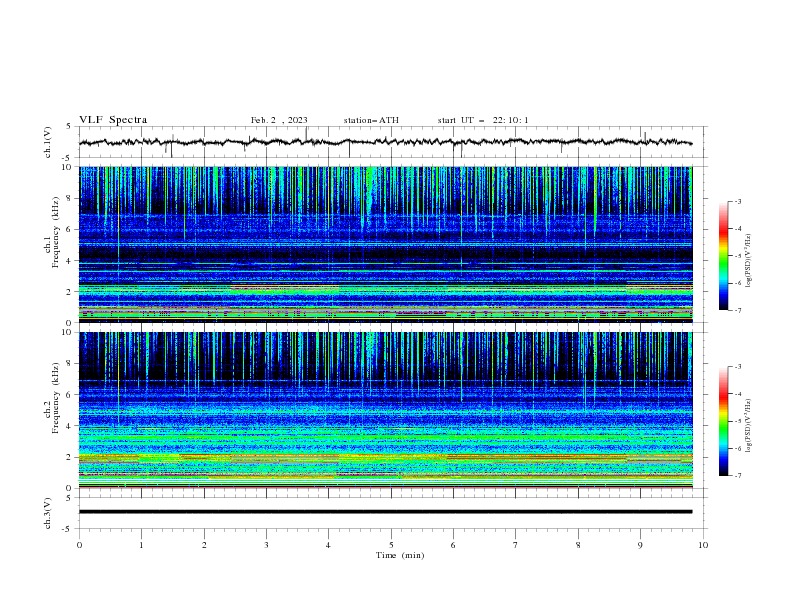The height and width of the screenshot is (612, 792).
Task: Click the '1' minute tick label
Action: pos(141,545)
